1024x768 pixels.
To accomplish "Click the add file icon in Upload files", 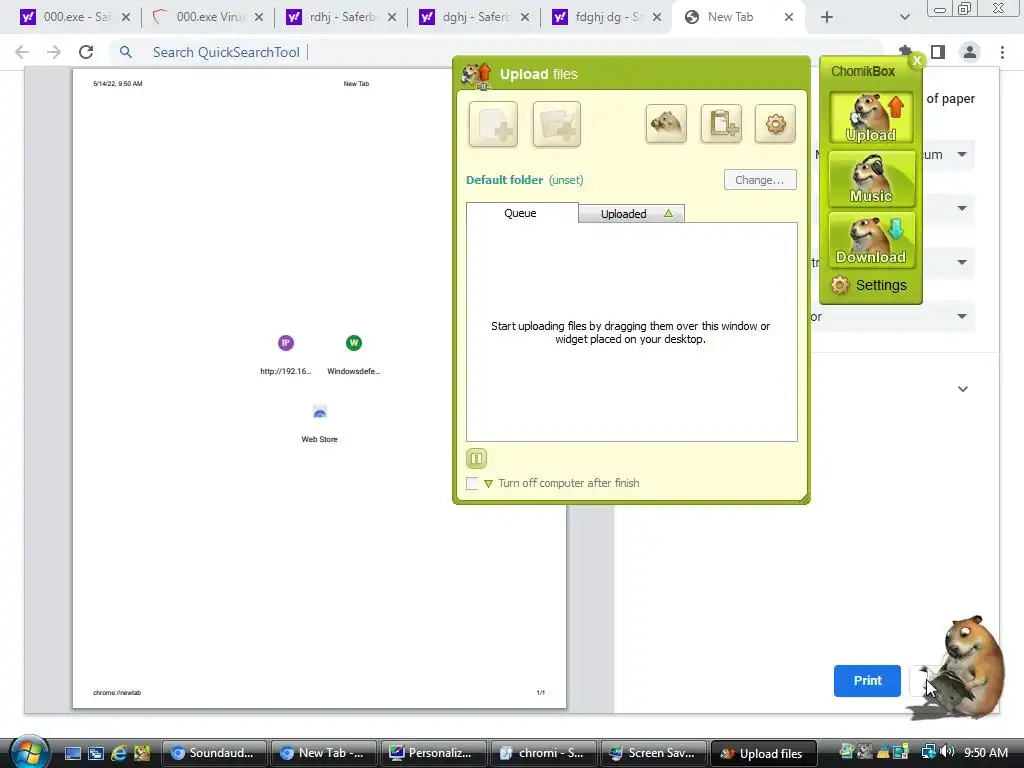I will [493, 124].
